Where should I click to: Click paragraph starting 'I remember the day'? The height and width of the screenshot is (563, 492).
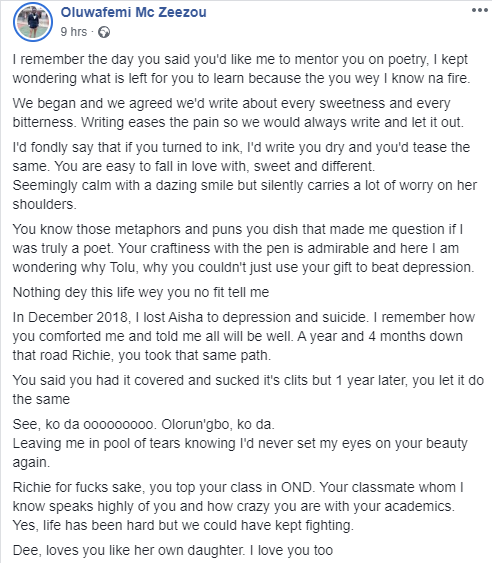pos(241,69)
